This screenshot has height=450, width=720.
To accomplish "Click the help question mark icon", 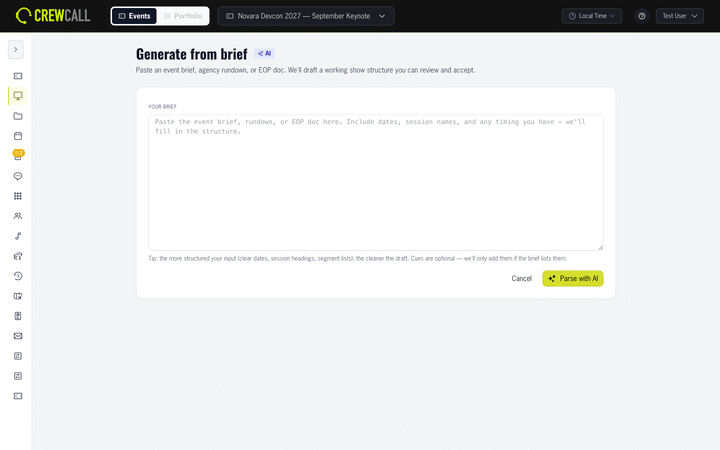I will coord(642,16).
